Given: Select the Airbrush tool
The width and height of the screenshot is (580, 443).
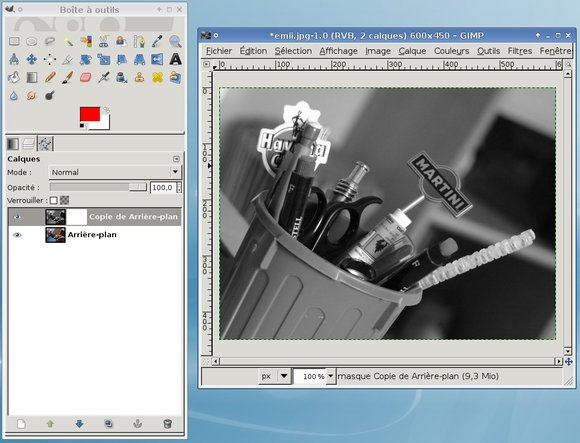Looking at the screenshot, I should tap(104, 77).
